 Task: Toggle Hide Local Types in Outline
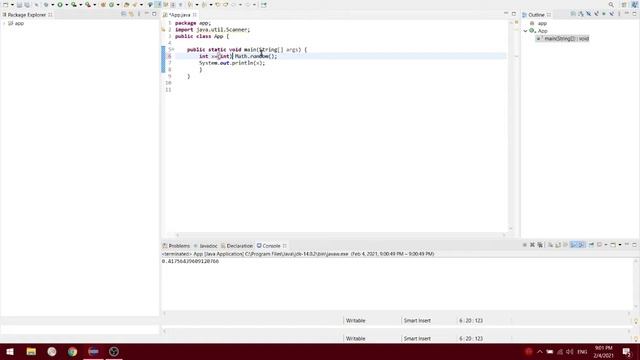click(x=611, y=14)
